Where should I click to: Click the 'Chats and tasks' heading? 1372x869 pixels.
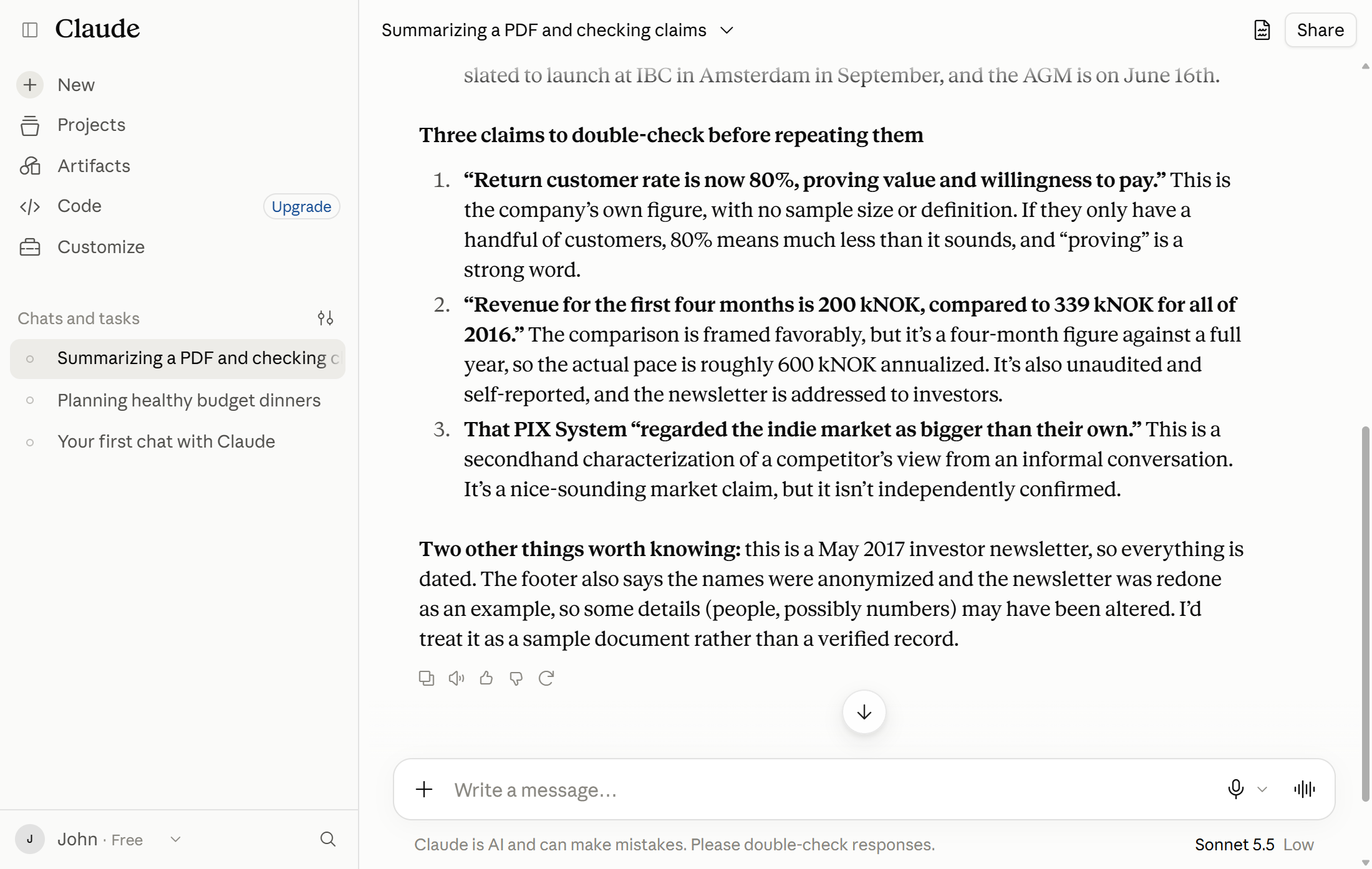click(x=79, y=319)
